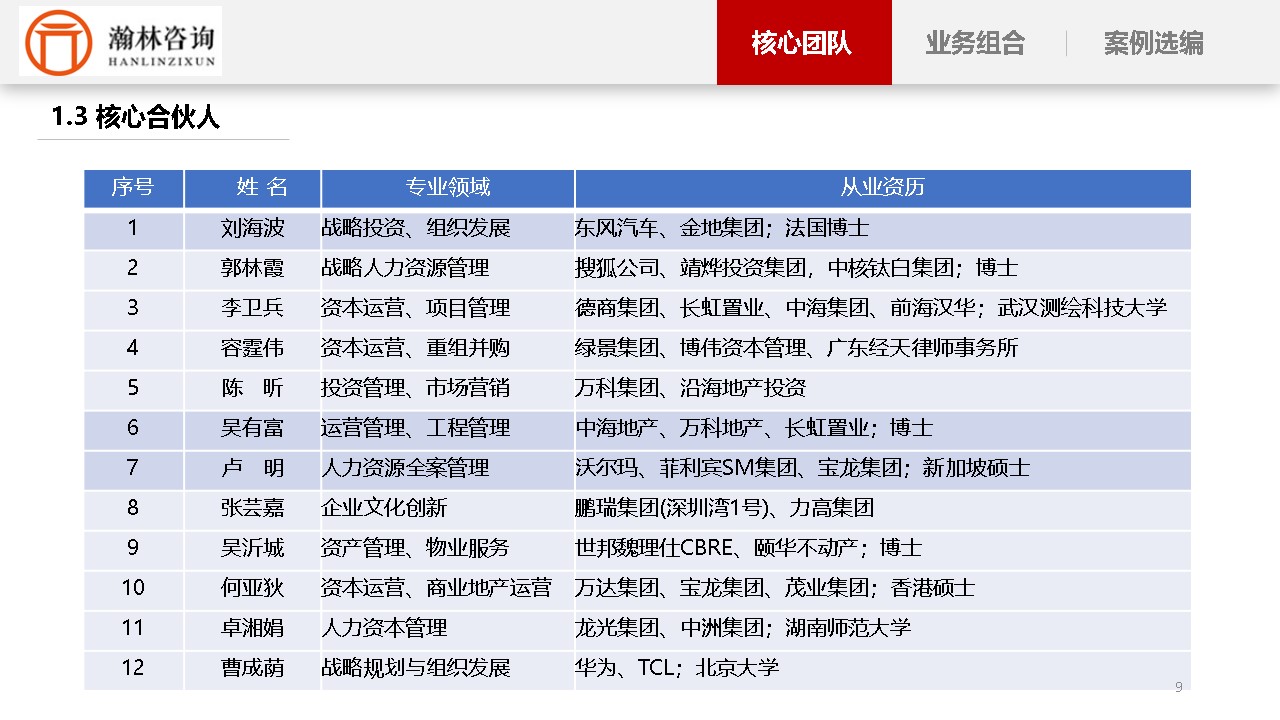Screen dimensions: 1280x720
Task: Click the 姓 名 column header
Action: [252, 188]
